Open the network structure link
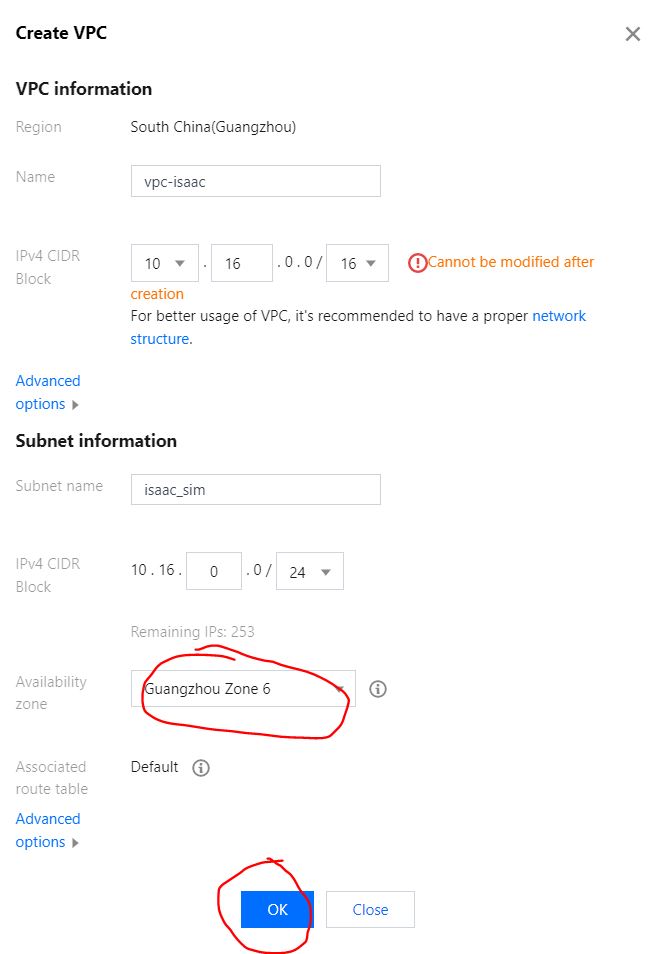The image size is (658, 954). tap(558, 316)
